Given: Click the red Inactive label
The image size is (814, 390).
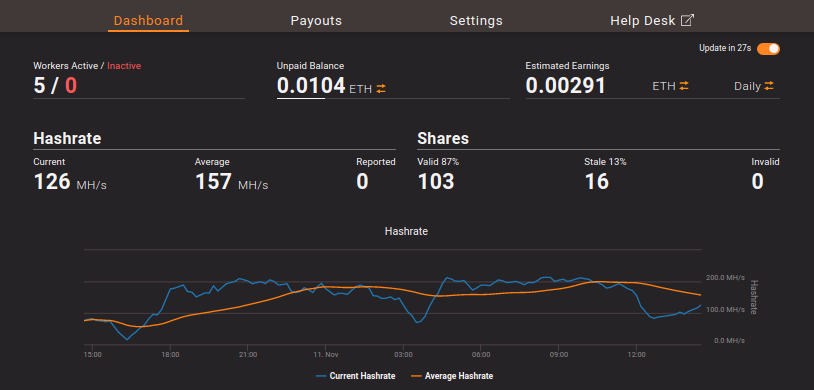Looking at the screenshot, I should 124,66.
